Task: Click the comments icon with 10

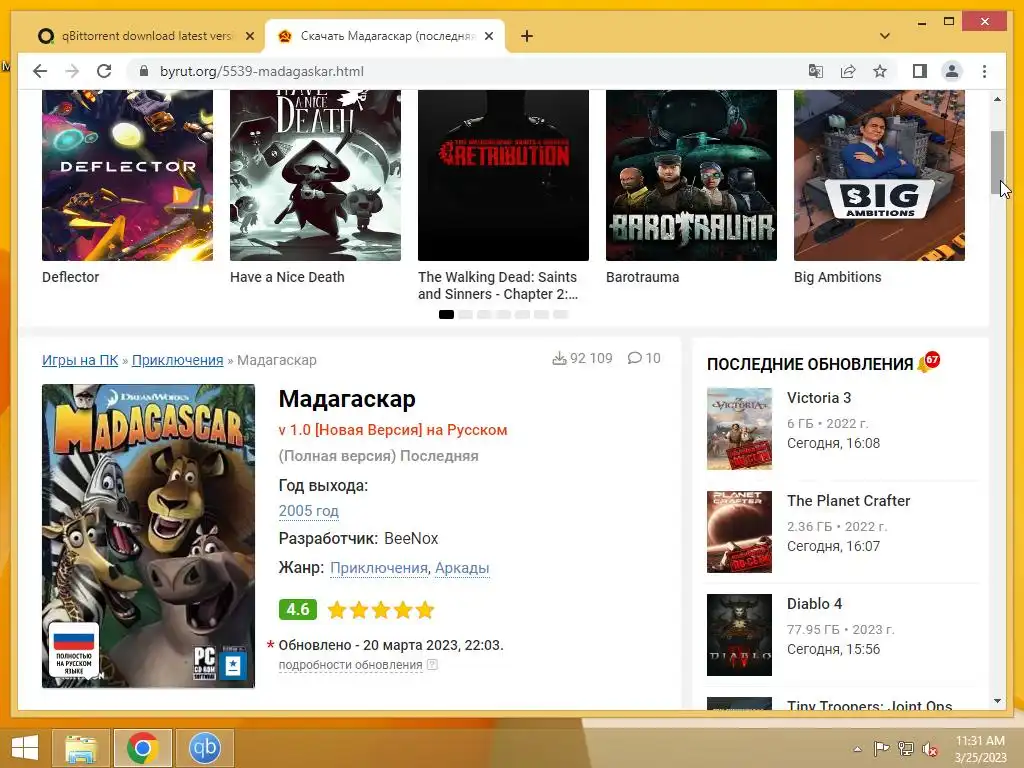Action: point(634,359)
